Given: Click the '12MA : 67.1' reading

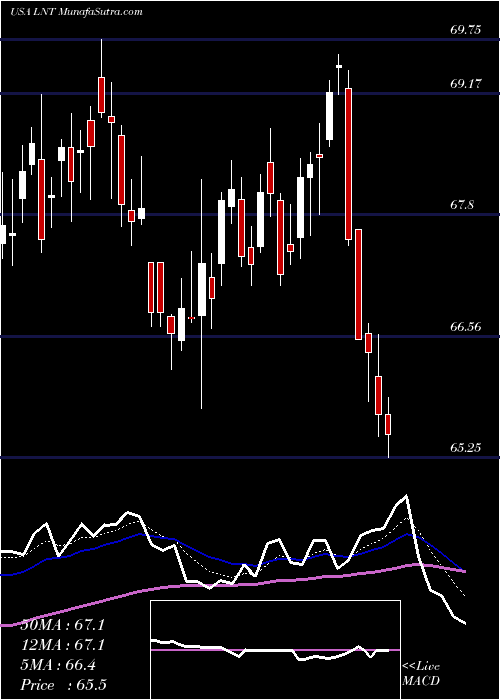Looking at the screenshot, I should pyautogui.click(x=63, y=645).
